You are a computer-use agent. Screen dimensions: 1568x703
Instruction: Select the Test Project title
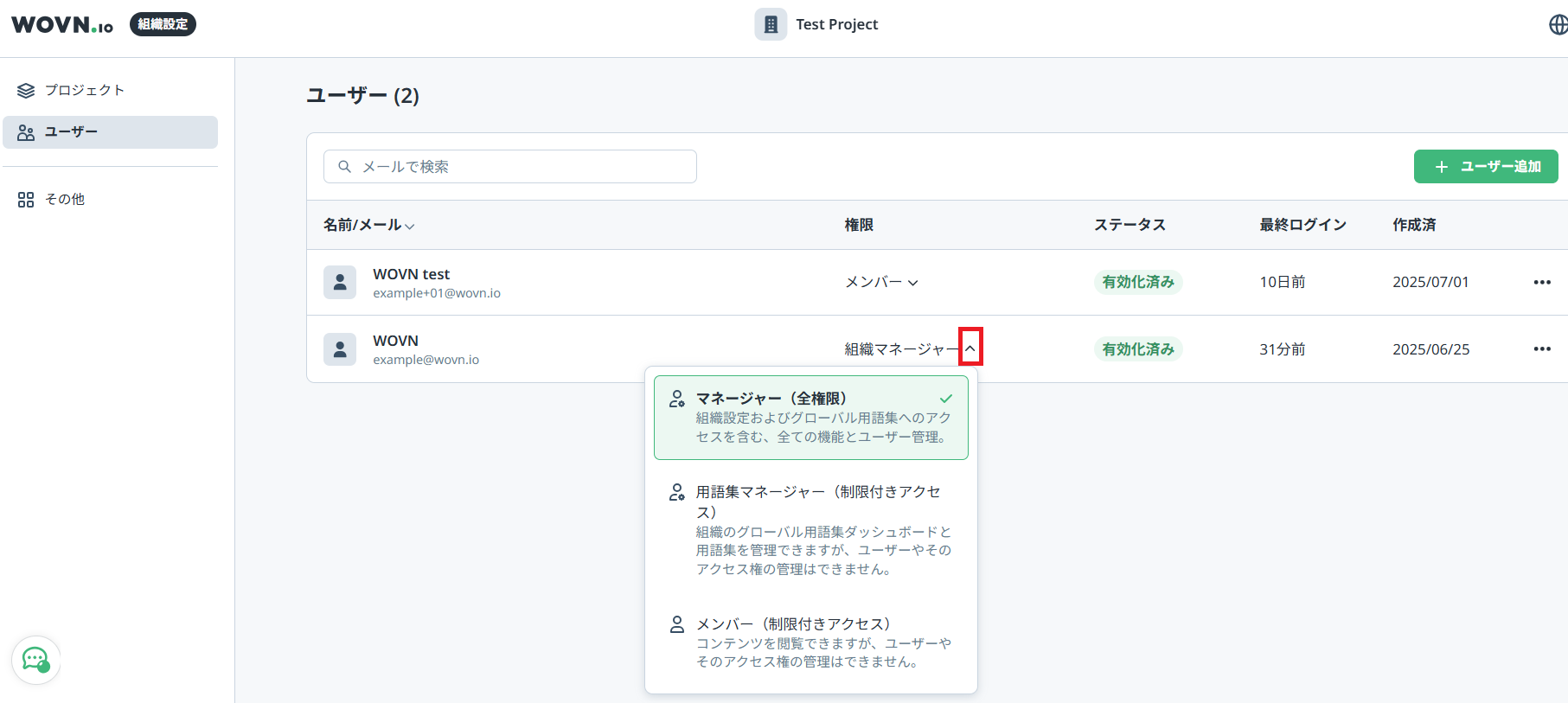pos(836,24)
